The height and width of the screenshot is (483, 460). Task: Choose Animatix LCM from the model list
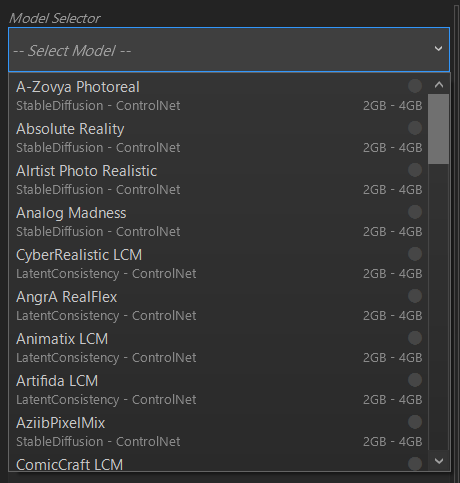(x=218, y=348)
